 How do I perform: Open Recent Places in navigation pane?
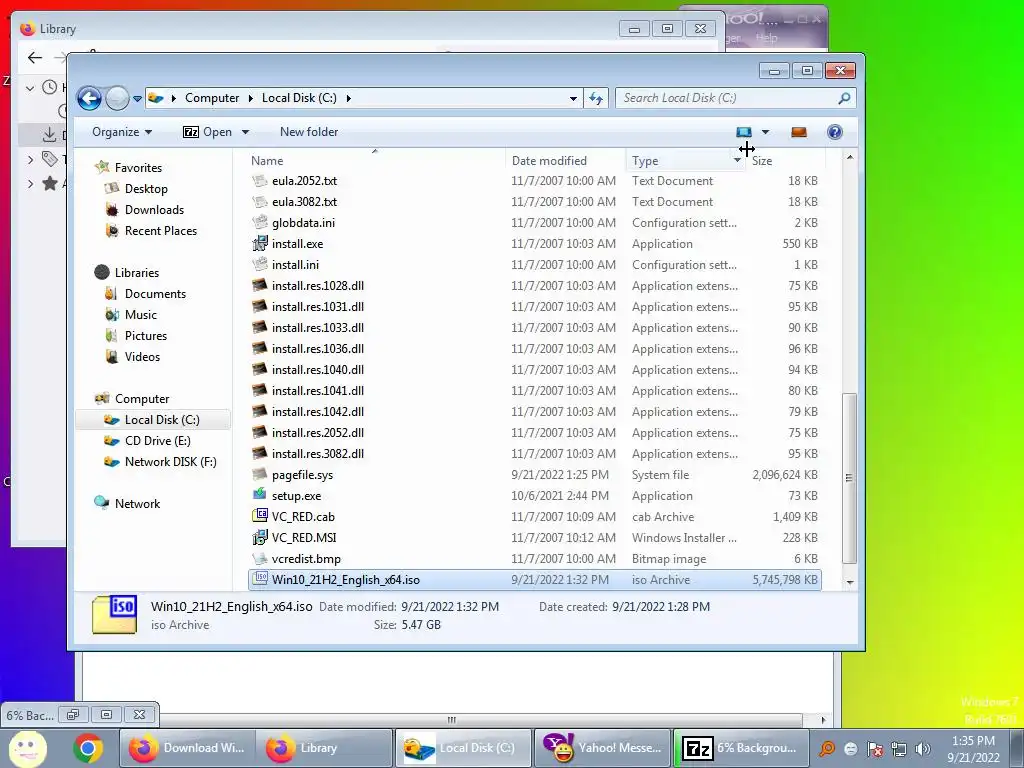coord(161,231)
